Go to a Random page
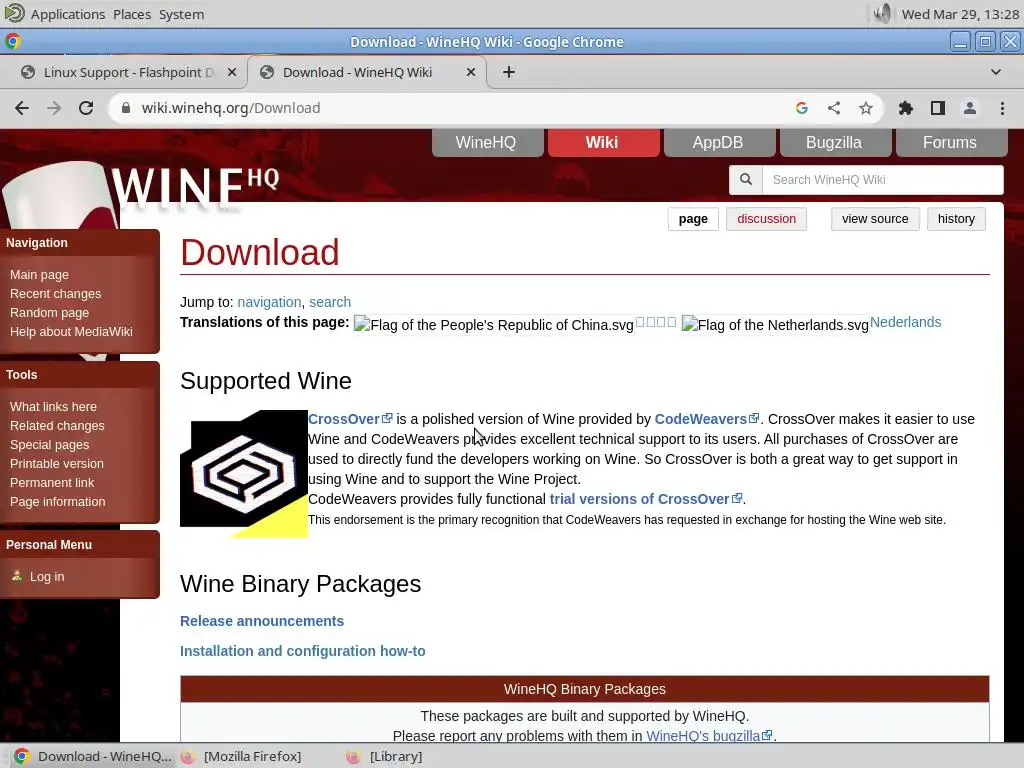The height and width of the screenshot is (768, 1024). (x=49, y=313)
